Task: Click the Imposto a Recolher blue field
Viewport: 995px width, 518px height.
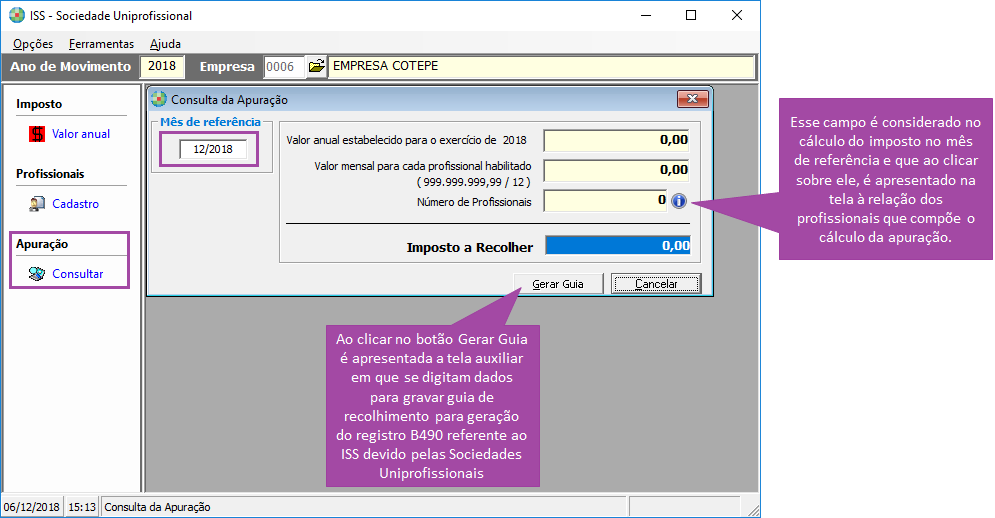Action: click(618, 246)
